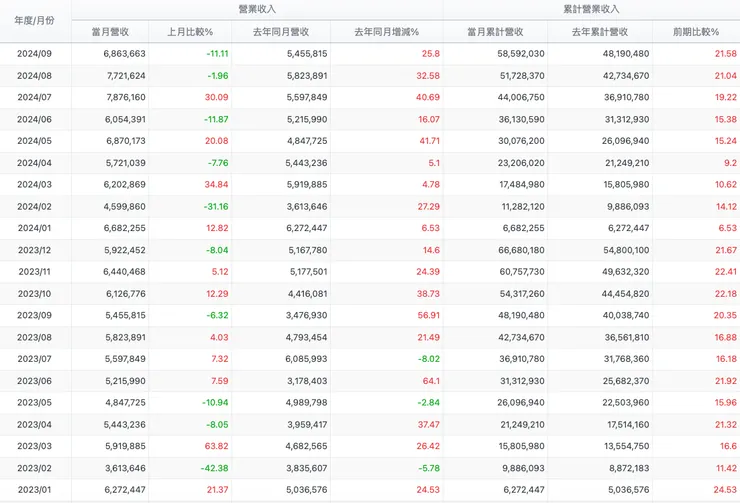Click cumulative revenue value 60,757,730
The image size is (740, 503).
coord(522,272)
